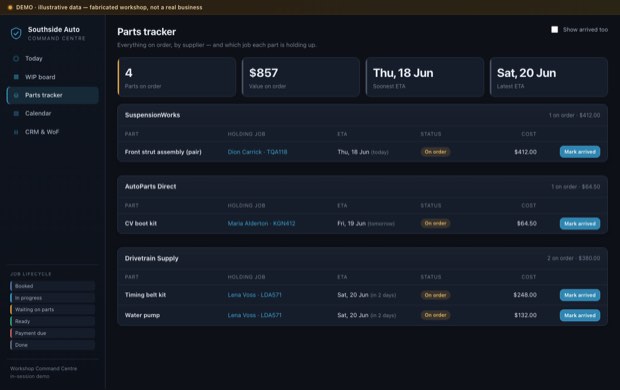Screen dimensions: 620x390
Task: Open the Dion Carrick TQA118 job link
Action: pos(257,152)
